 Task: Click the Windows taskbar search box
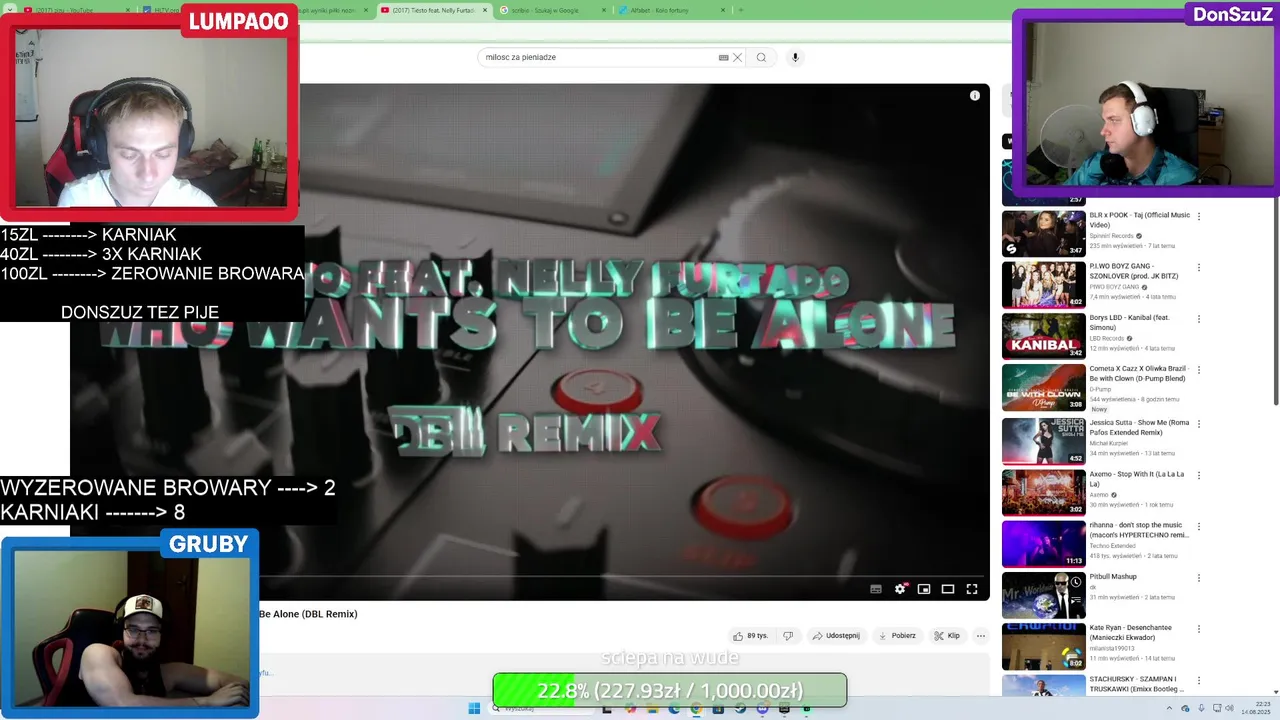tap(540, 708)
